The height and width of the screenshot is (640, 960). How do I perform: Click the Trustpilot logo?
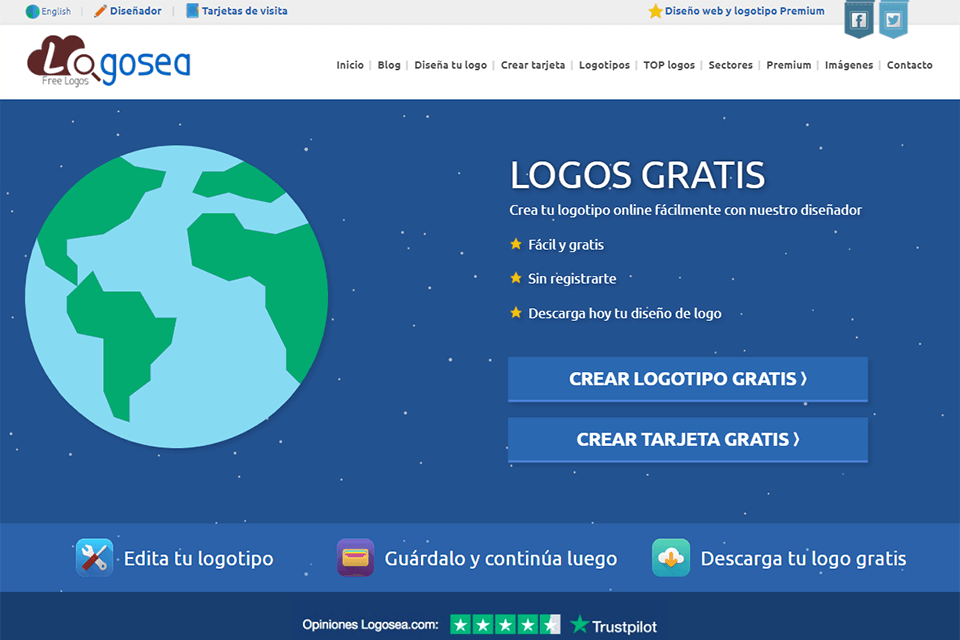click(x=613, y=626)
